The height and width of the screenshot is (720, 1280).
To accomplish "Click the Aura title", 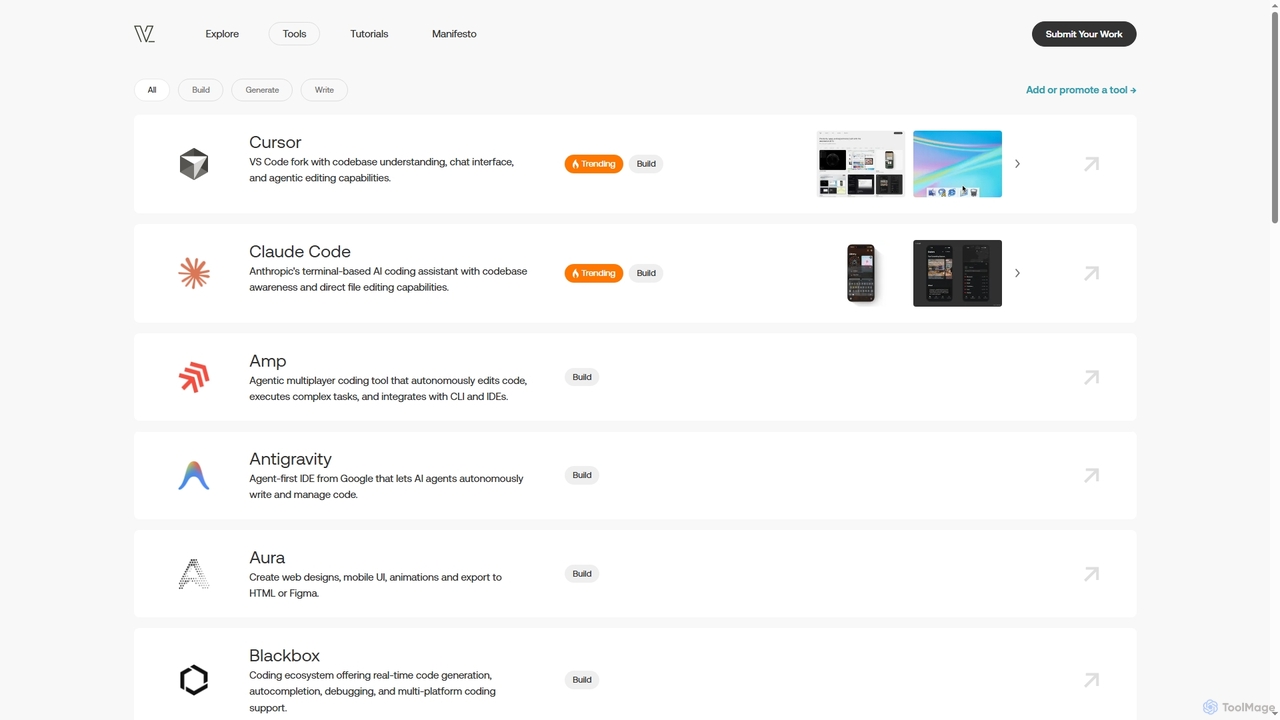I will coord(267,558).
